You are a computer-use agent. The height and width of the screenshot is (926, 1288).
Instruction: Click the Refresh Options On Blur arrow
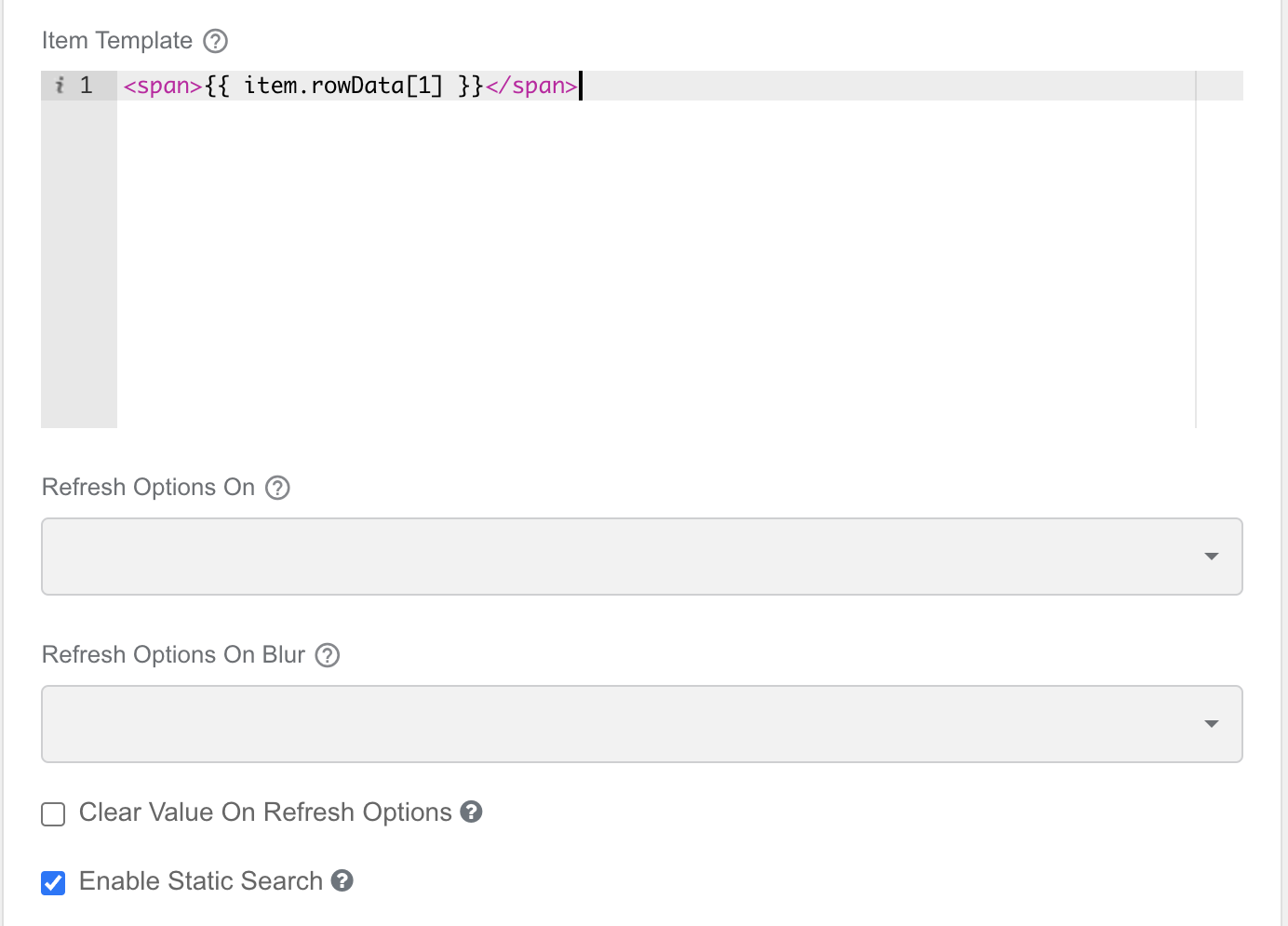(x=1211, y=724)
